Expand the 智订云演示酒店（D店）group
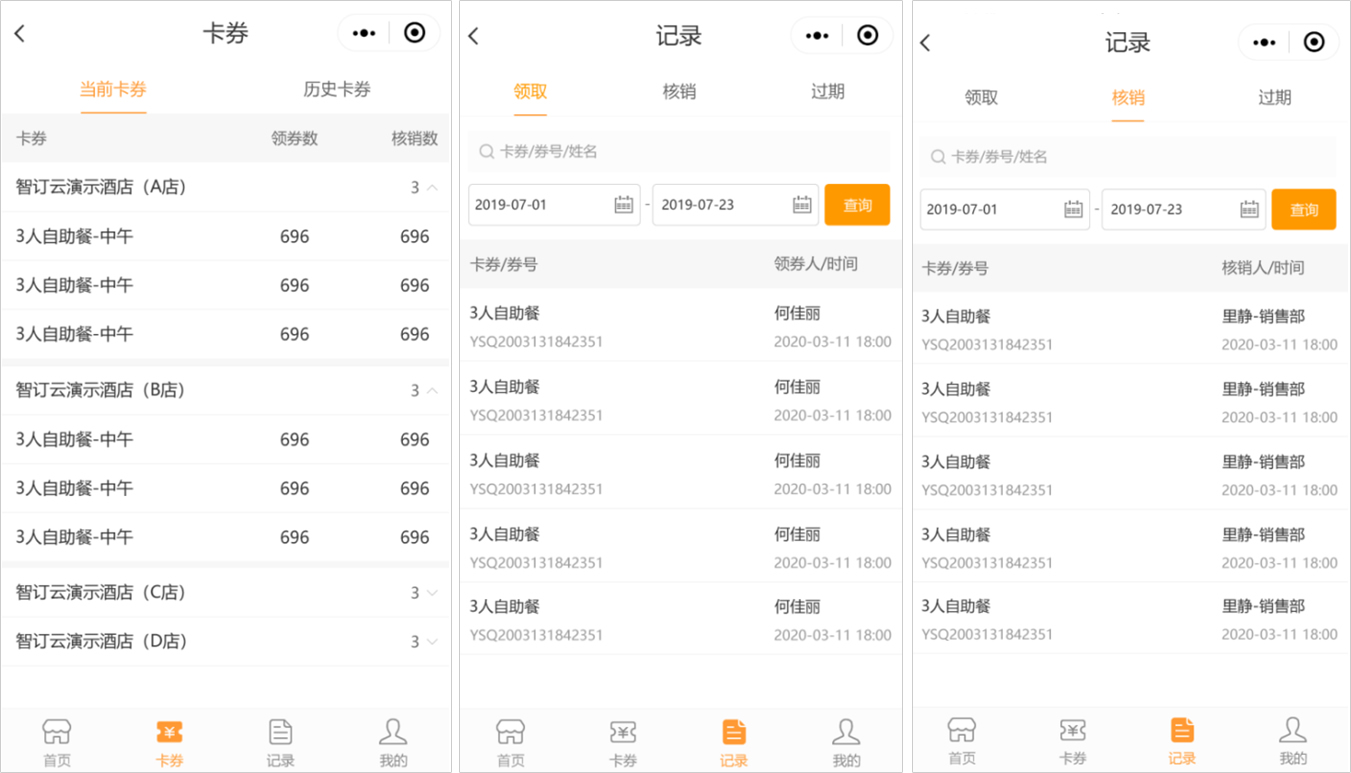Screen dimensions: 1351x773 click(x=432, y=642)
